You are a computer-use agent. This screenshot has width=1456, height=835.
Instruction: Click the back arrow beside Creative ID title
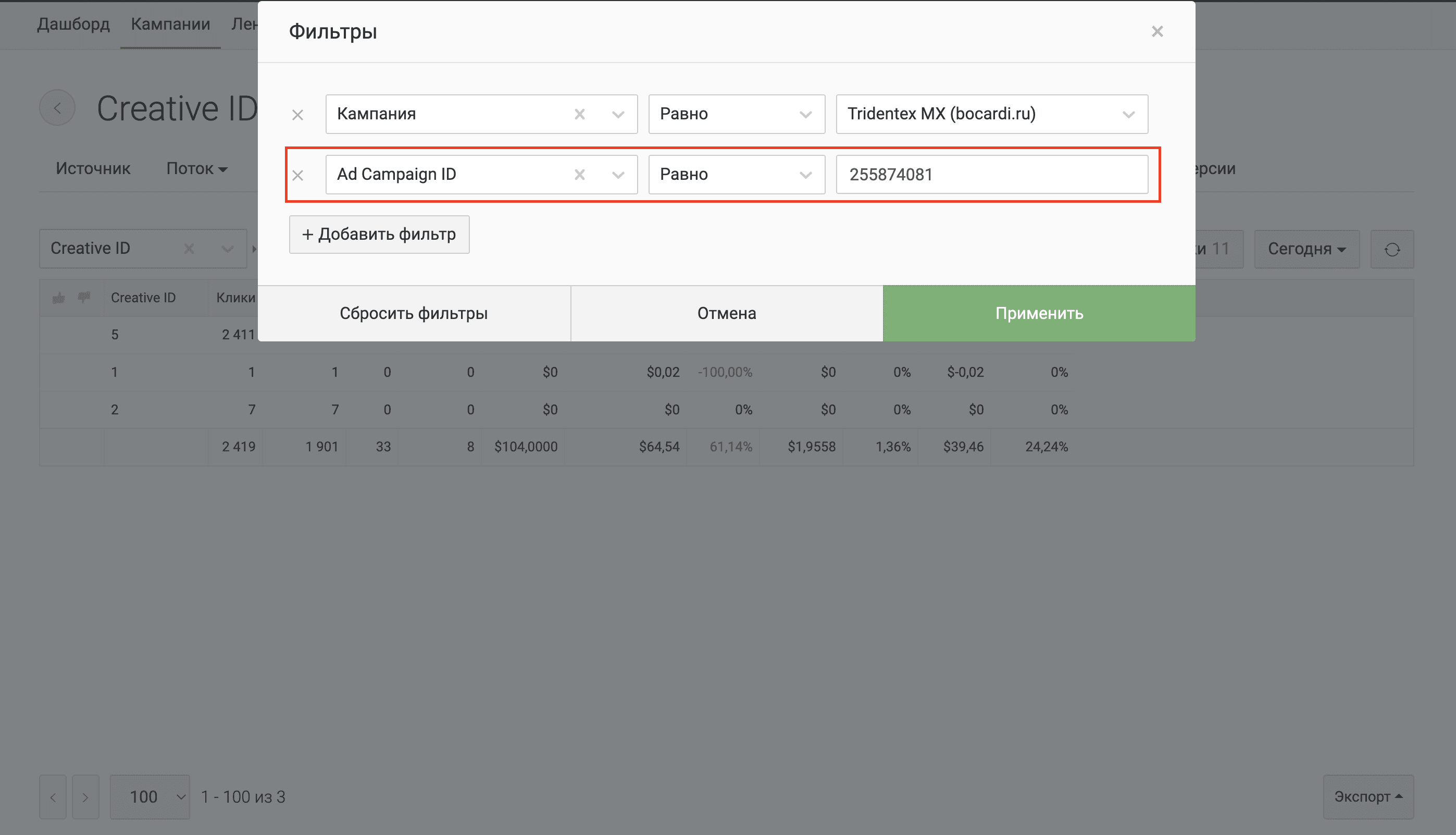pyautogui.click(x=57, y=108)
